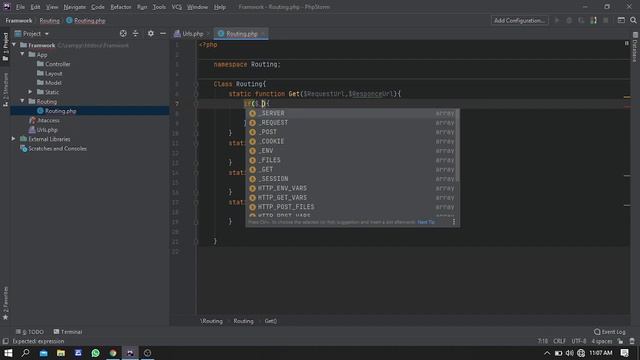Click the Next Tip link in completion popup
This screenshot has height=360, width=640.
click(x=426, y=222)
